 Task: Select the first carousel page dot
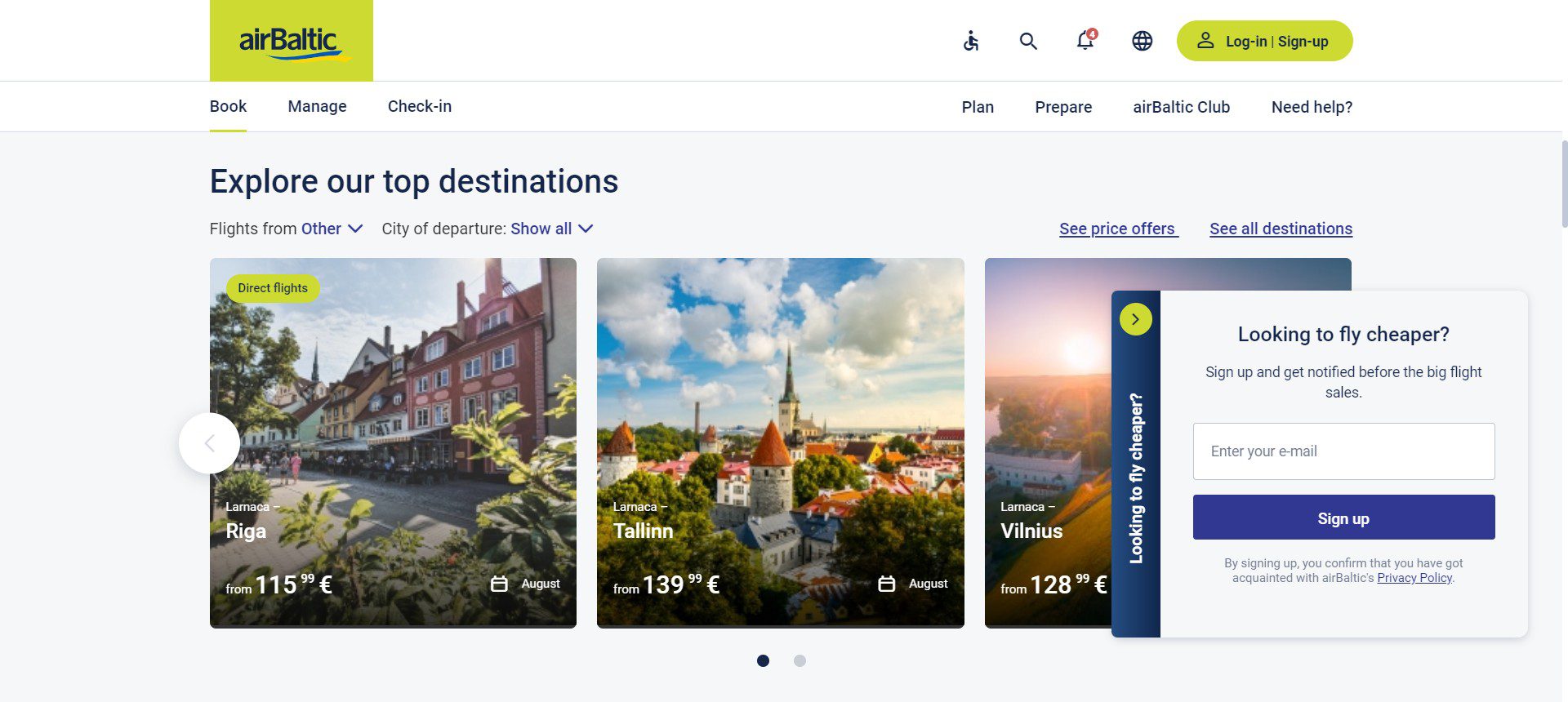763,660
